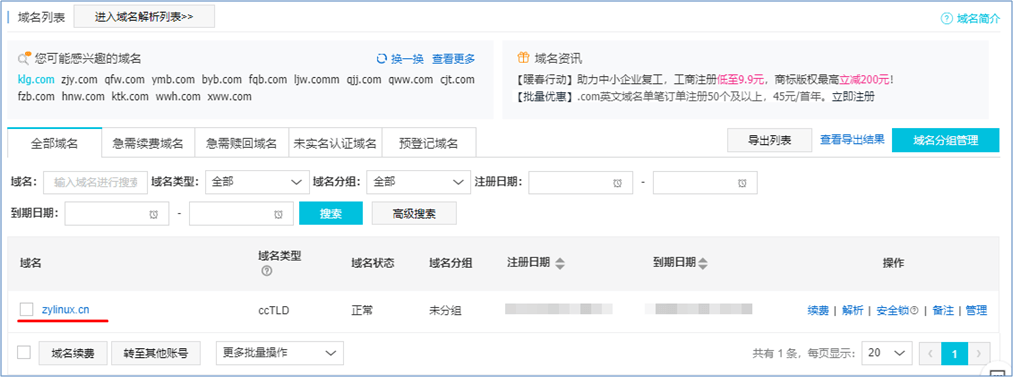Click suggested domain xww.com
1013x377 pixels.
point(229,97)
